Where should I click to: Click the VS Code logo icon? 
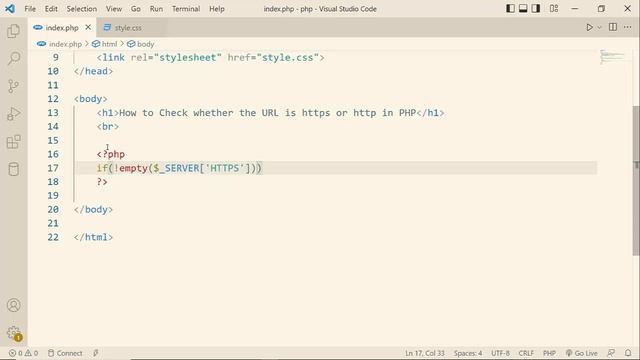(x=10, y=9)
